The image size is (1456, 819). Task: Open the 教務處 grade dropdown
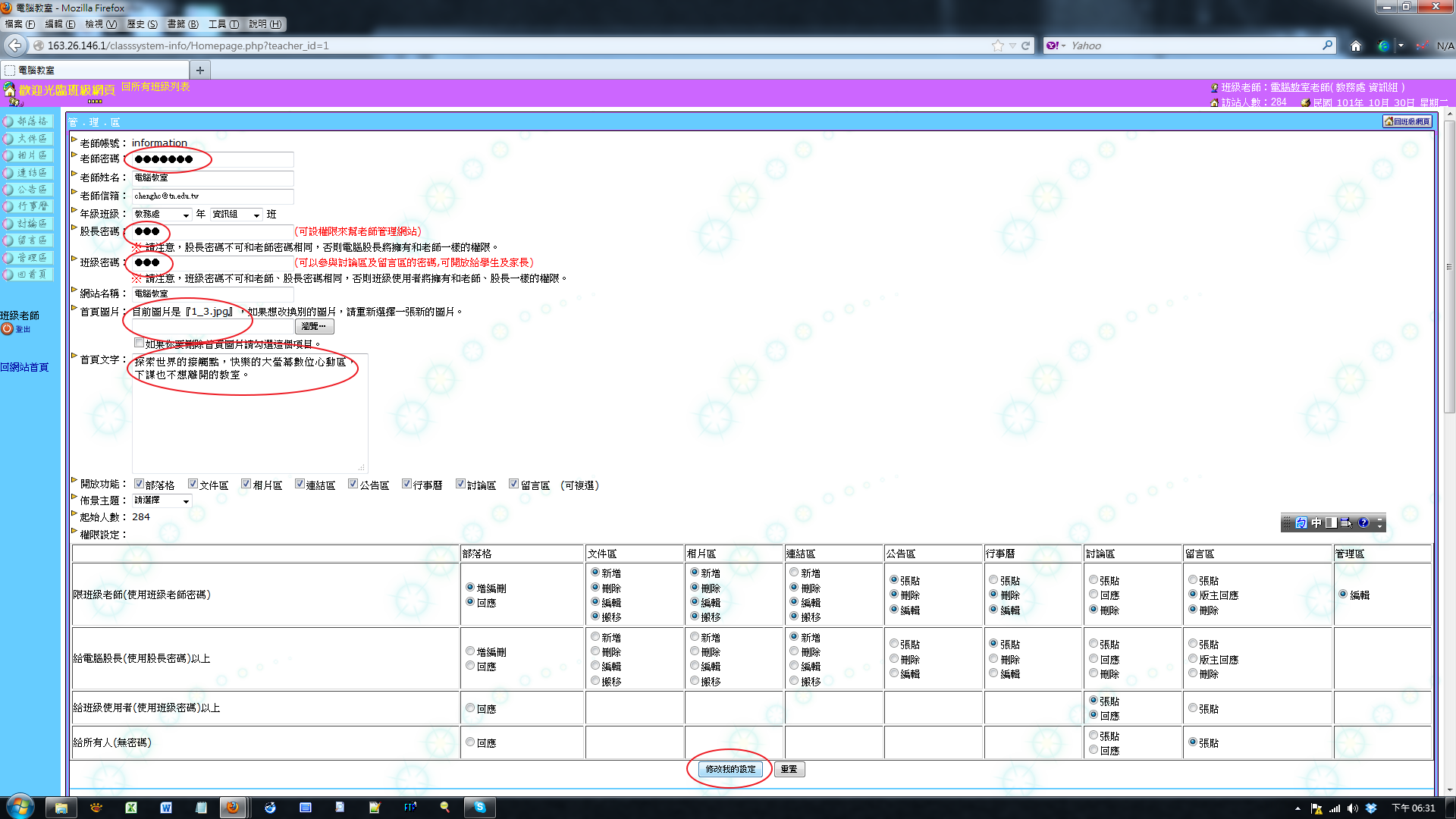[x=162, y=215]
